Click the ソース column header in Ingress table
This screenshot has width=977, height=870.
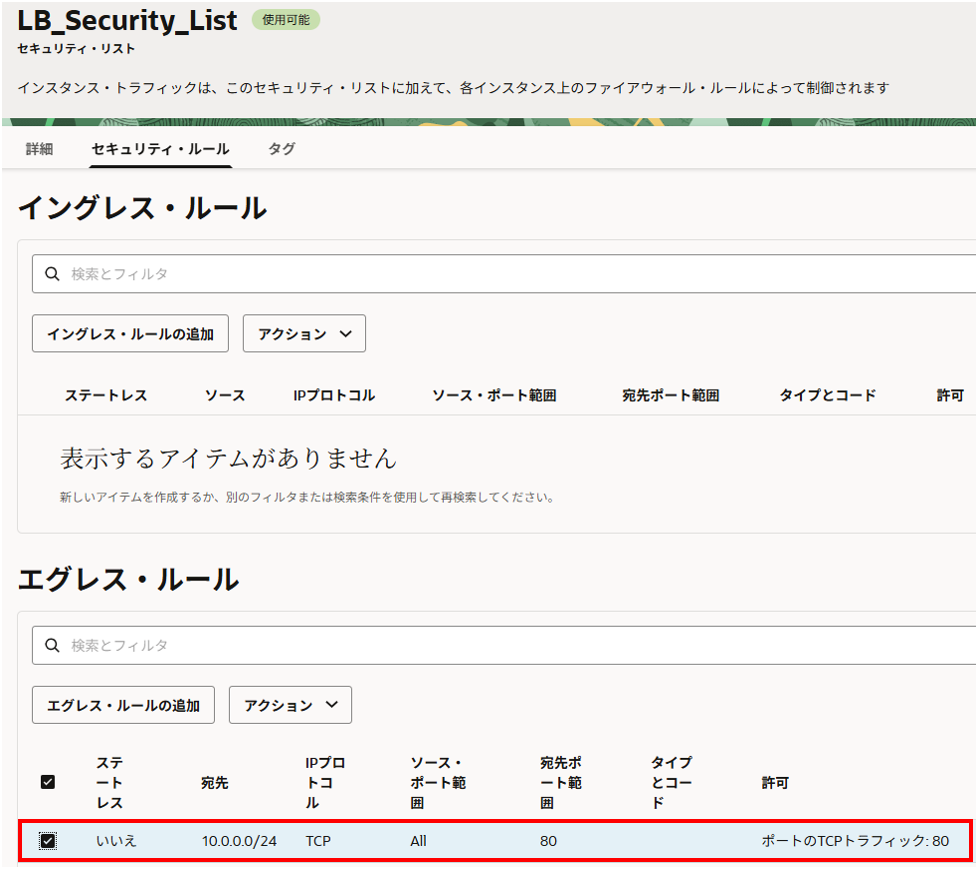tap(225, 395)
